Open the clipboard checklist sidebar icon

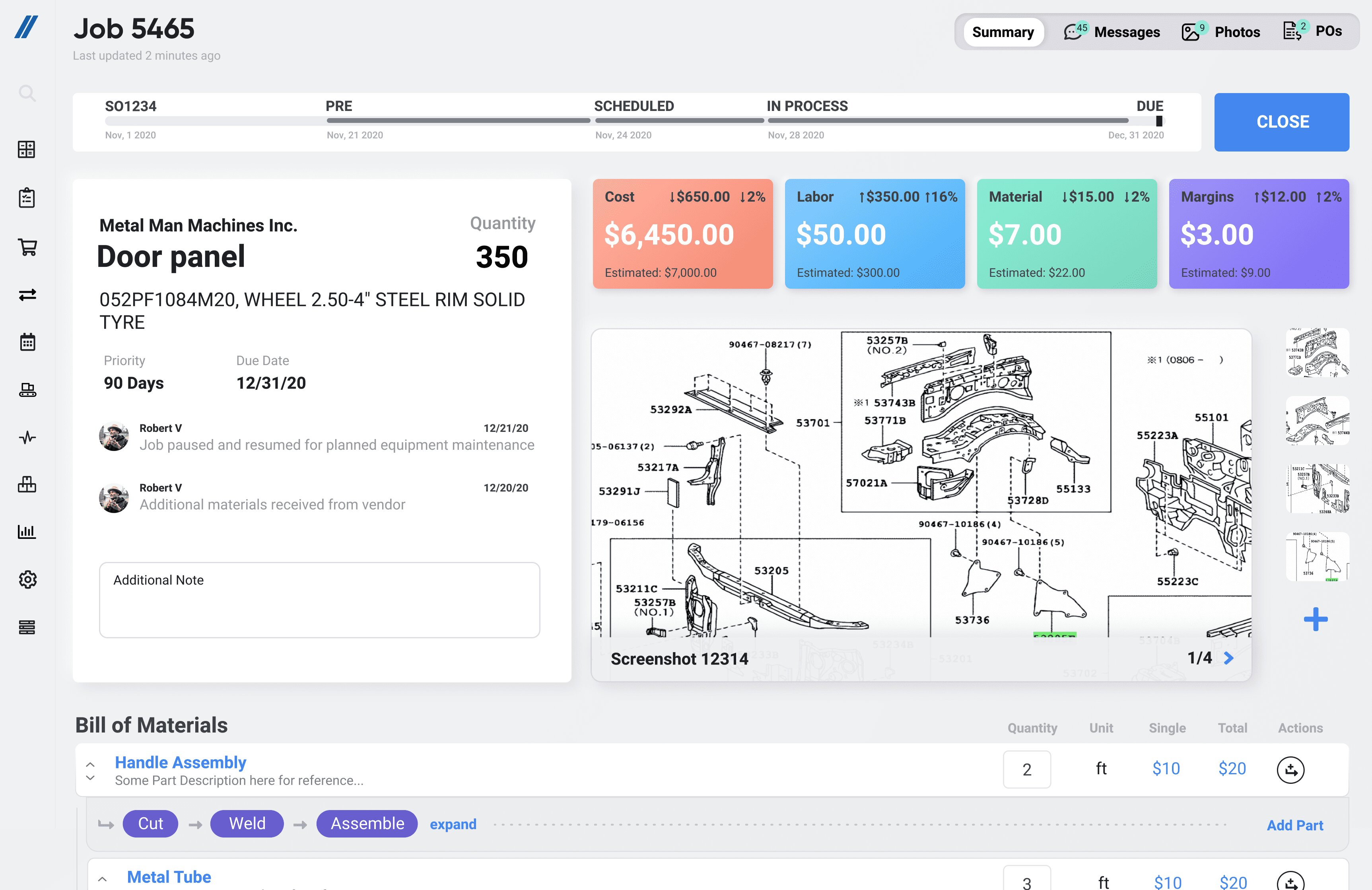point(27,198)
